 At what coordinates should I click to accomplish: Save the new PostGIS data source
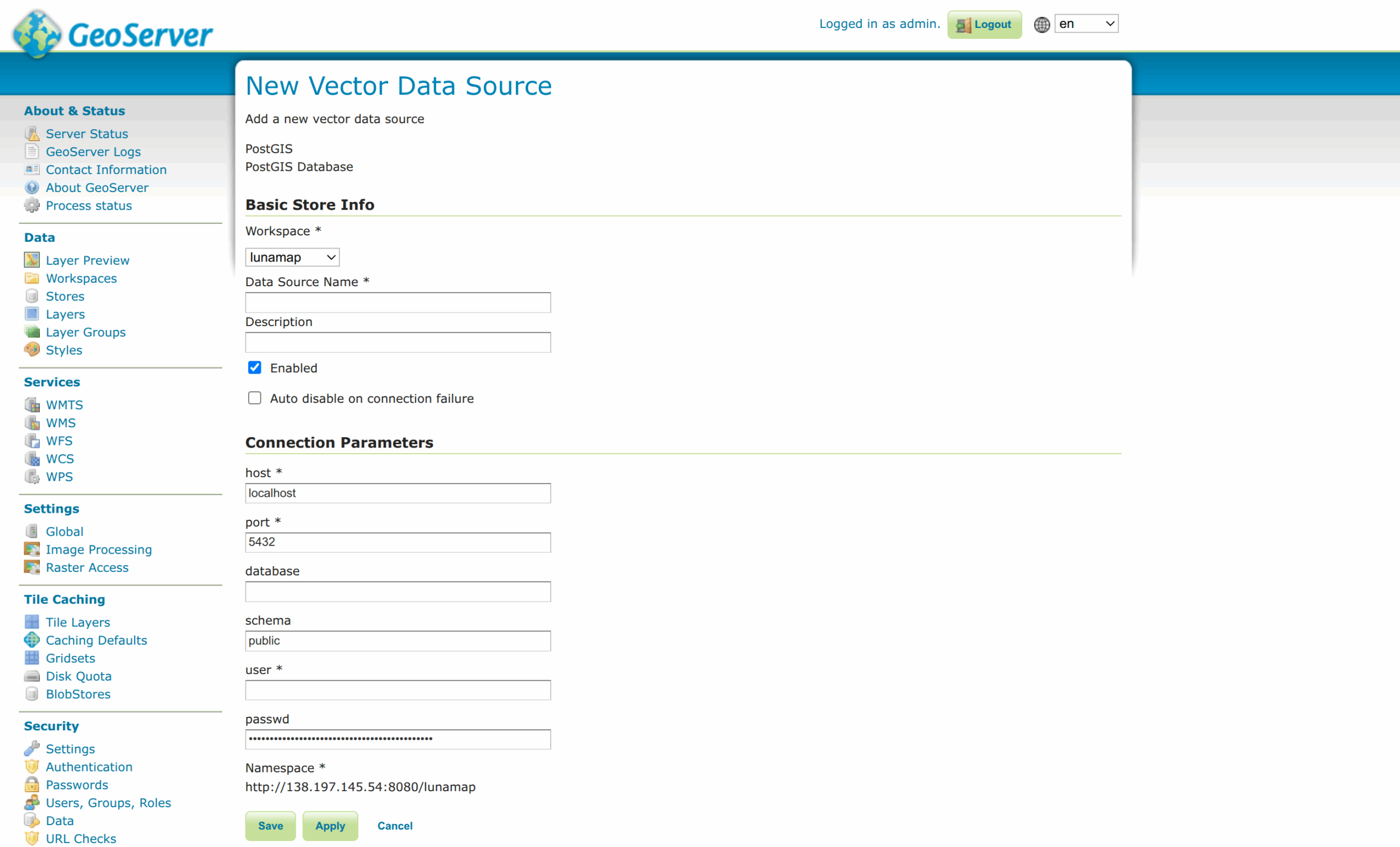[270, 826]
